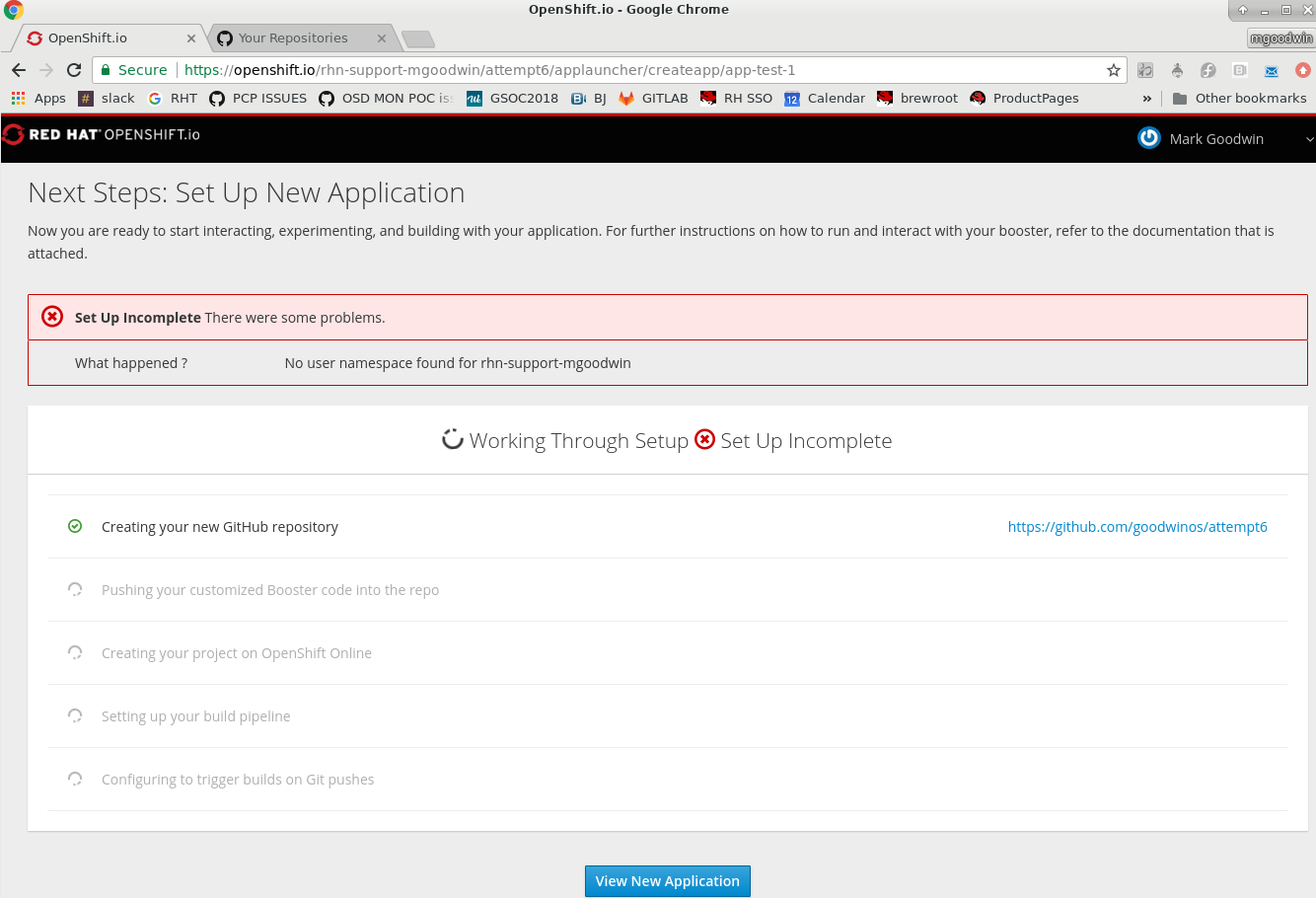This screenshot has height=898, width=1316.
Task: Click the View New Application button
Action: pos(667,880)
